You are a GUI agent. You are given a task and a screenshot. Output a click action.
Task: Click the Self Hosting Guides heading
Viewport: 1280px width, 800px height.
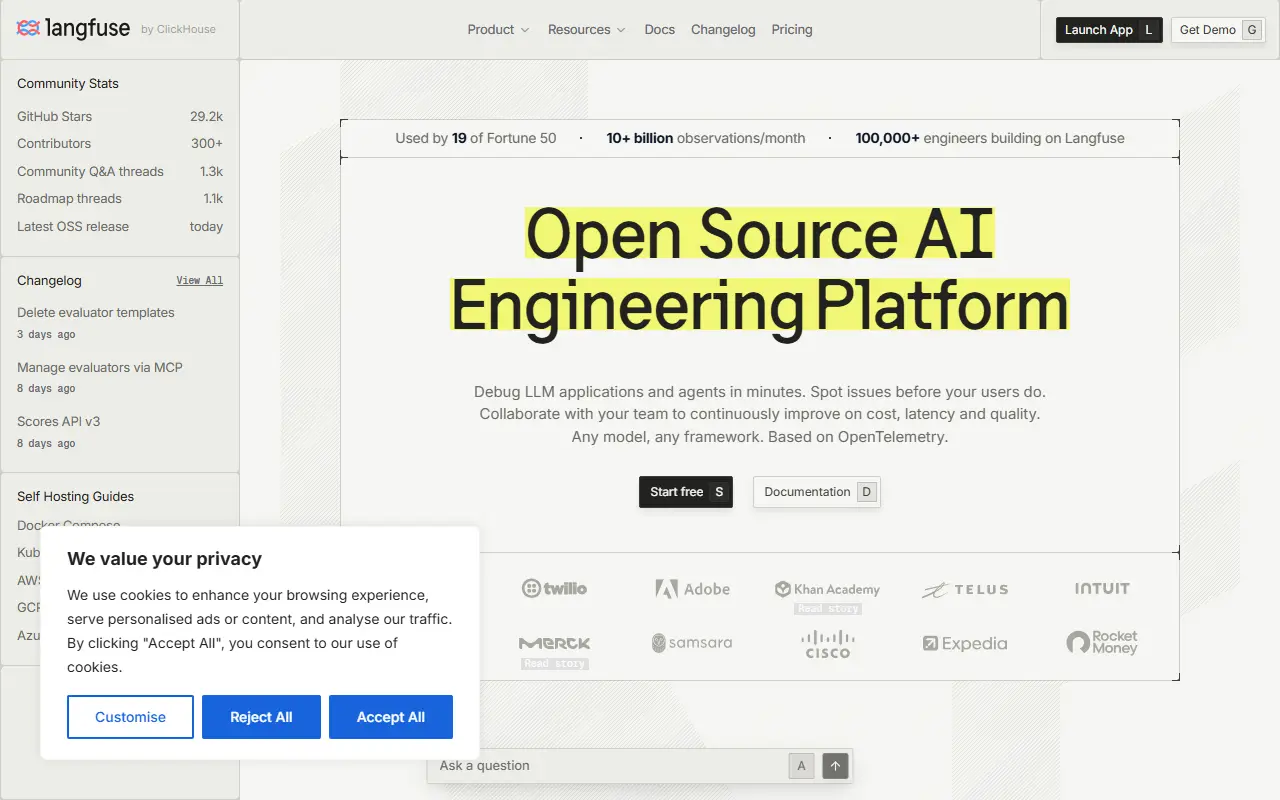[x=75, y=497]
